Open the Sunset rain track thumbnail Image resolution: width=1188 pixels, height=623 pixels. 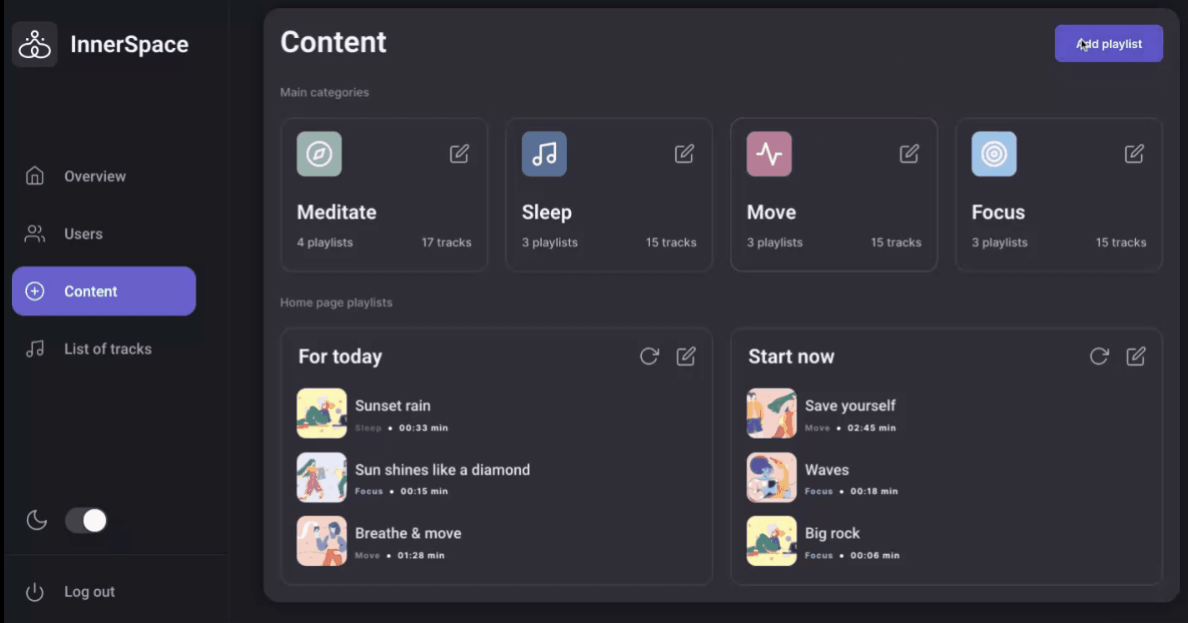(x=322, y=413)
